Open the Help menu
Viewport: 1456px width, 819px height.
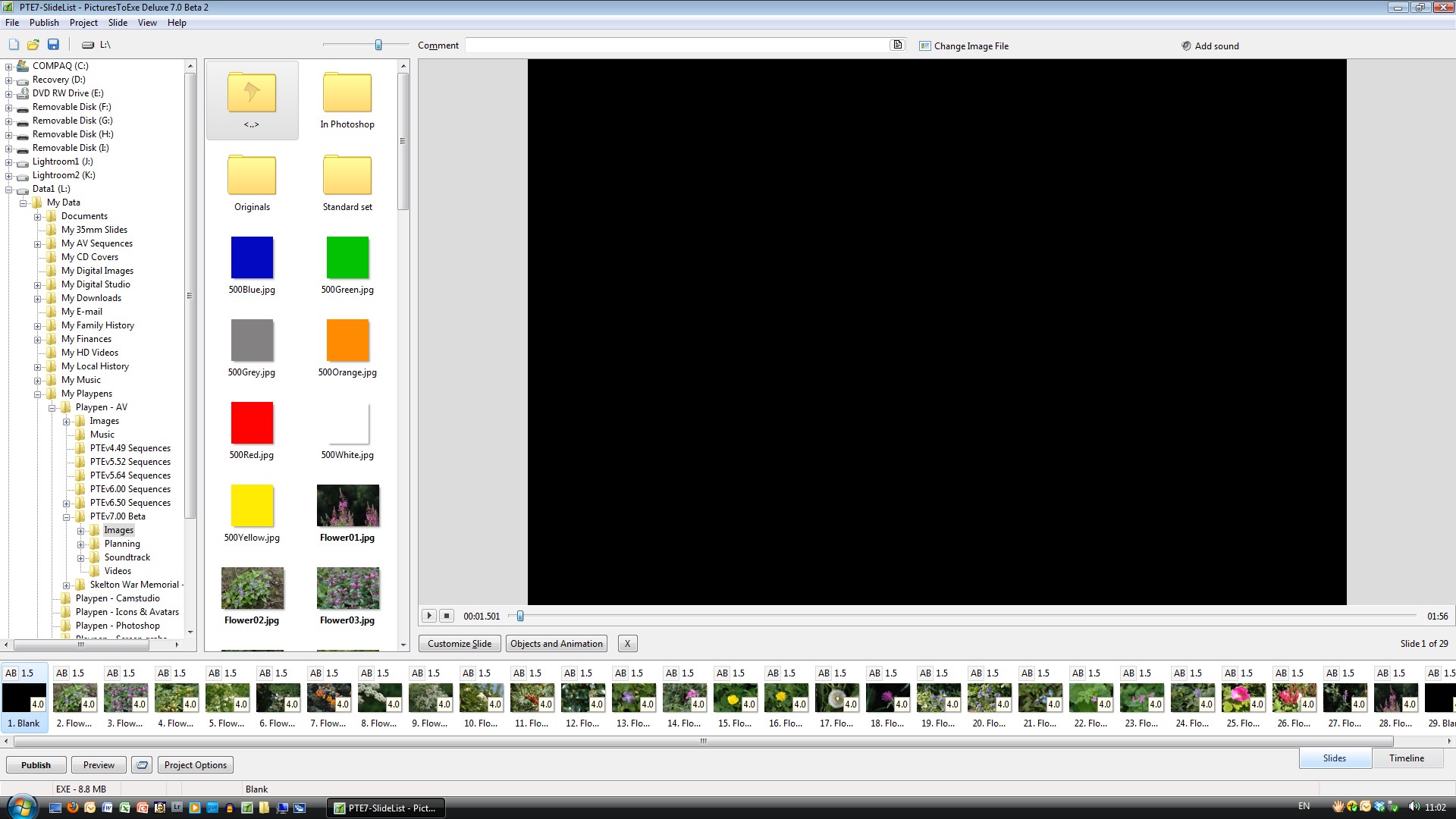(177, 23)
